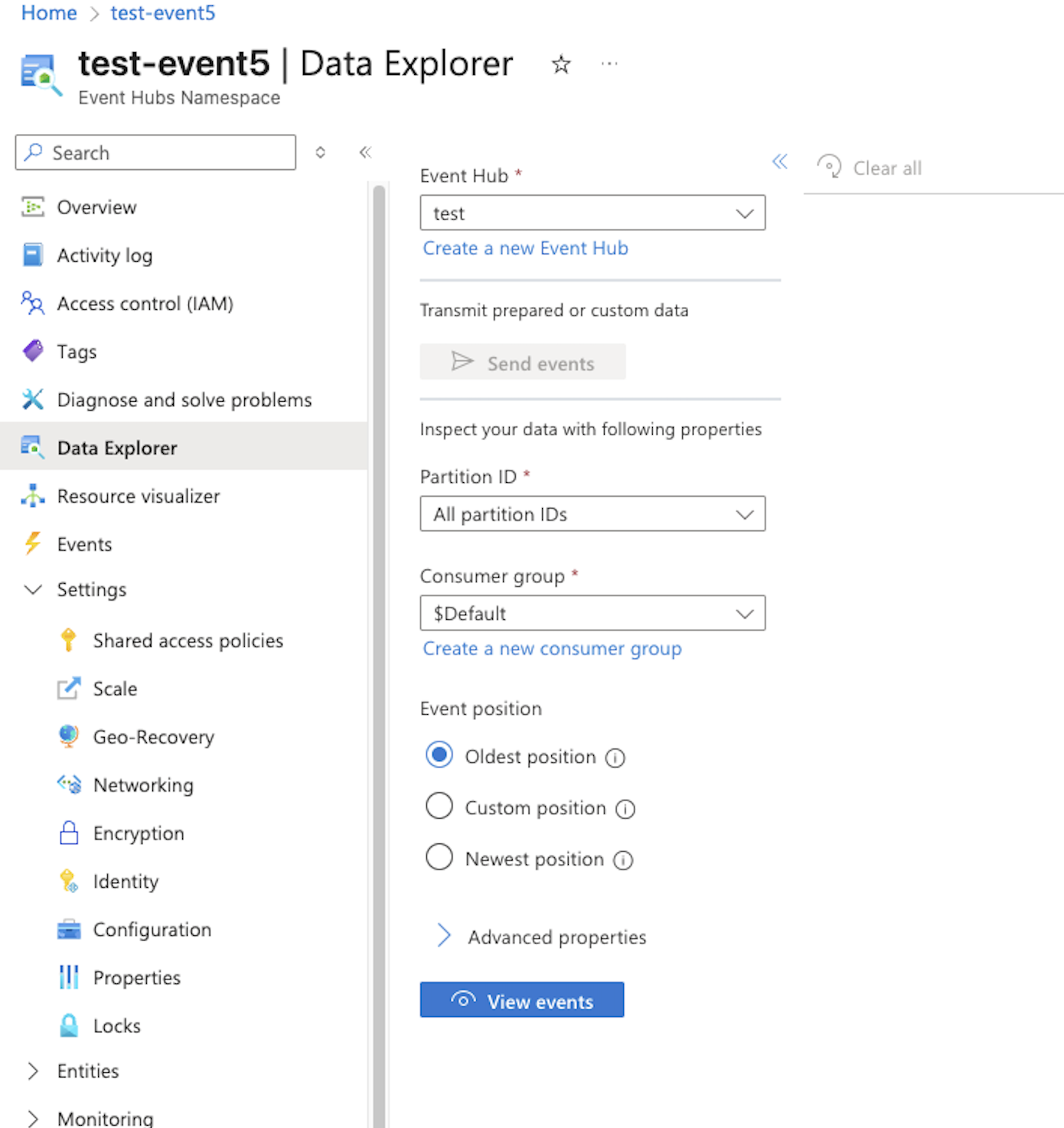Expand Advanced properties
The image size is (1064, 1128).
(x=444, y=935)
